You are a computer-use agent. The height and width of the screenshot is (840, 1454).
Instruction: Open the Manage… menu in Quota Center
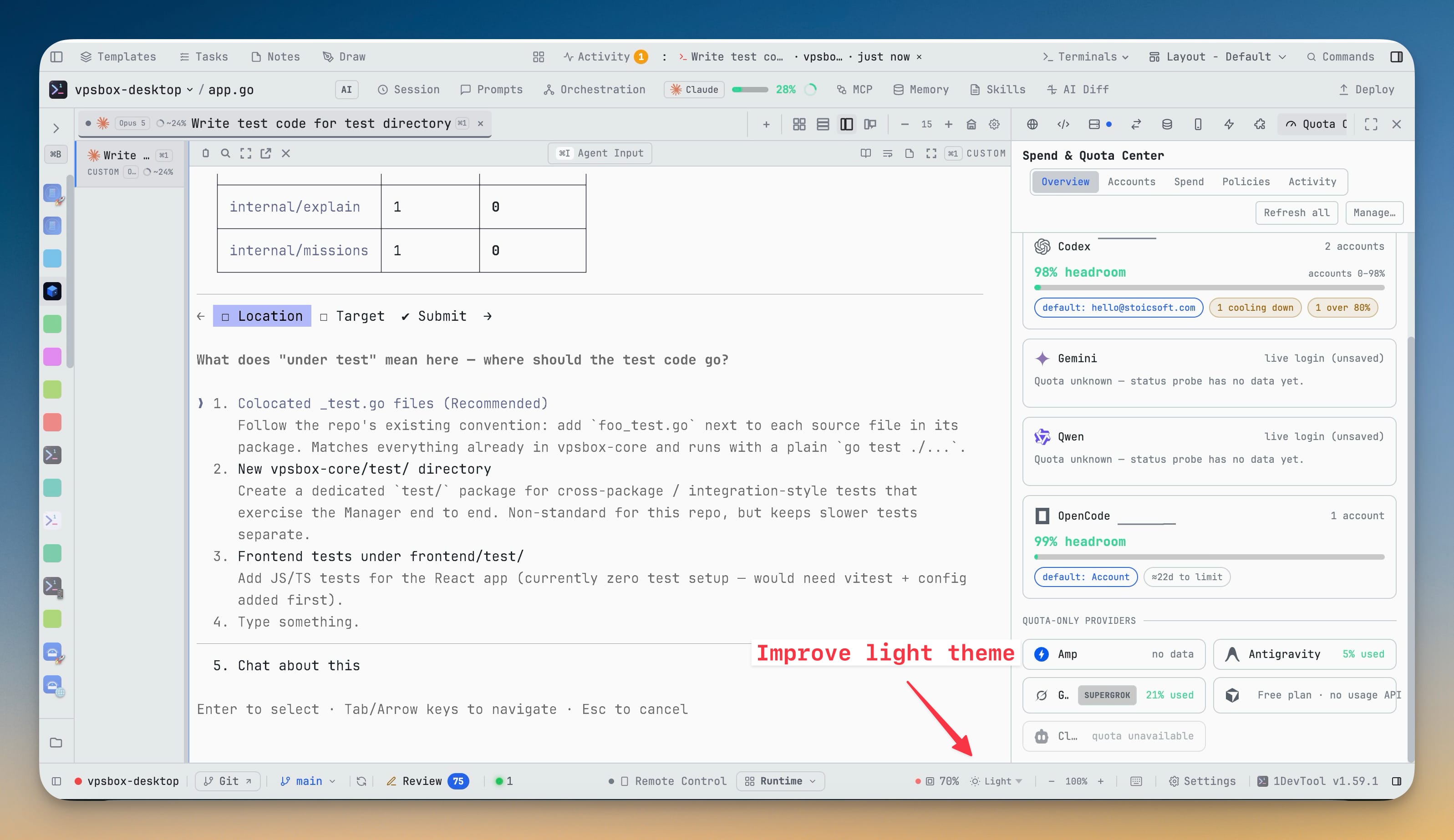pyautogui.click(x=1374, y=213)
